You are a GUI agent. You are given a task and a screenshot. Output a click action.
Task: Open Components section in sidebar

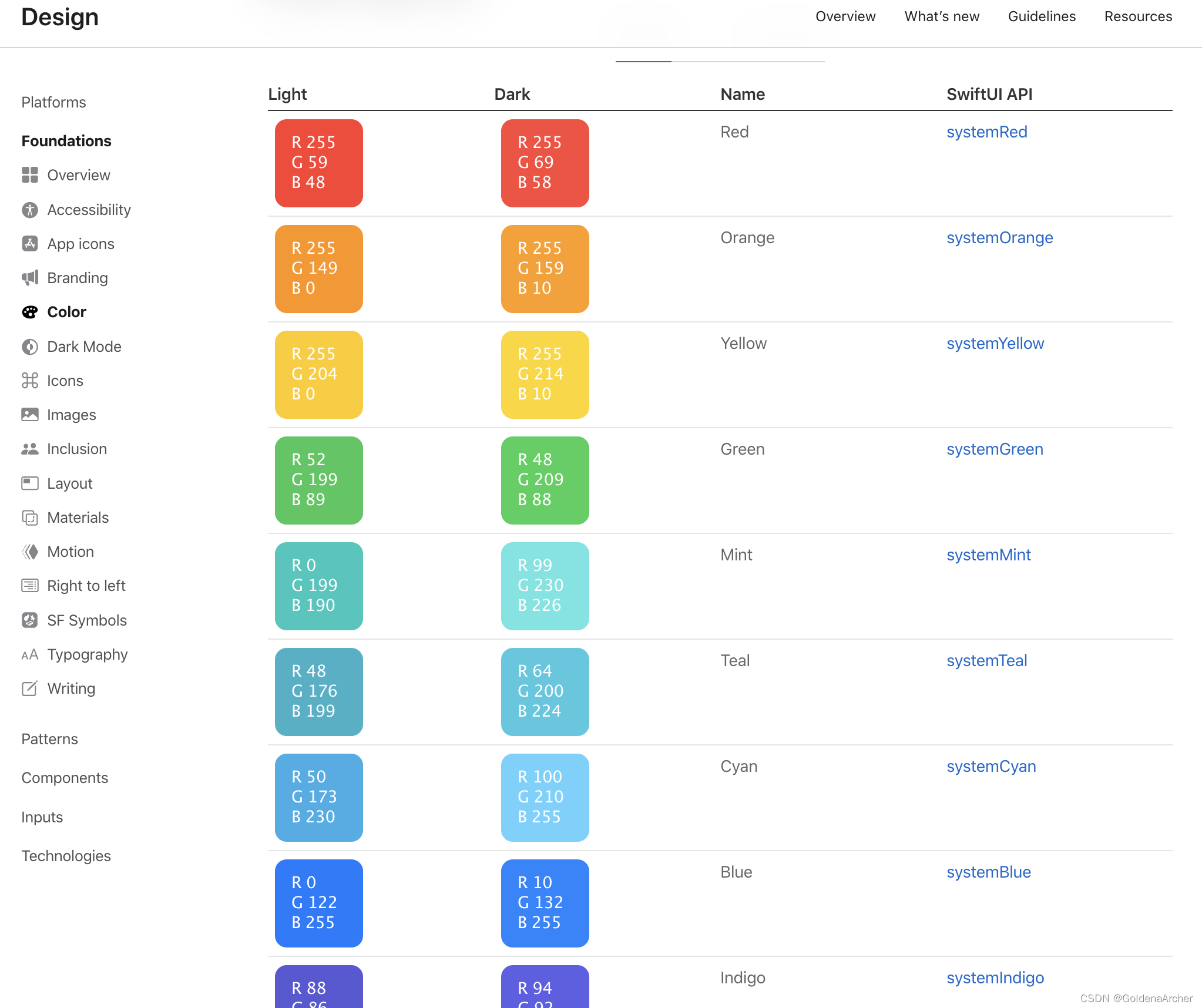point(65,778)
